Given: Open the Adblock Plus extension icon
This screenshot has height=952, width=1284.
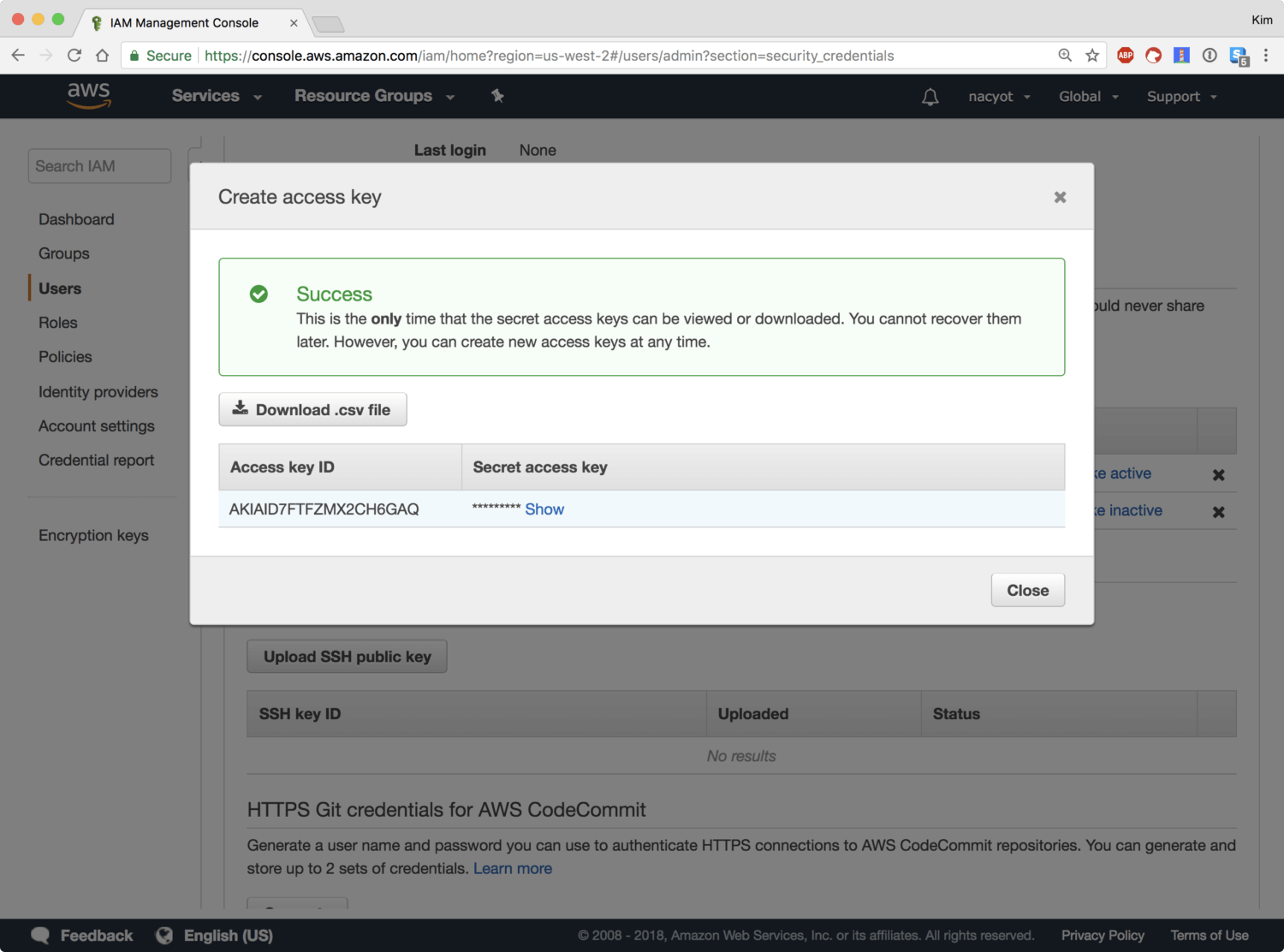Looking at the screenshot, I should [x=1126, y=56].
